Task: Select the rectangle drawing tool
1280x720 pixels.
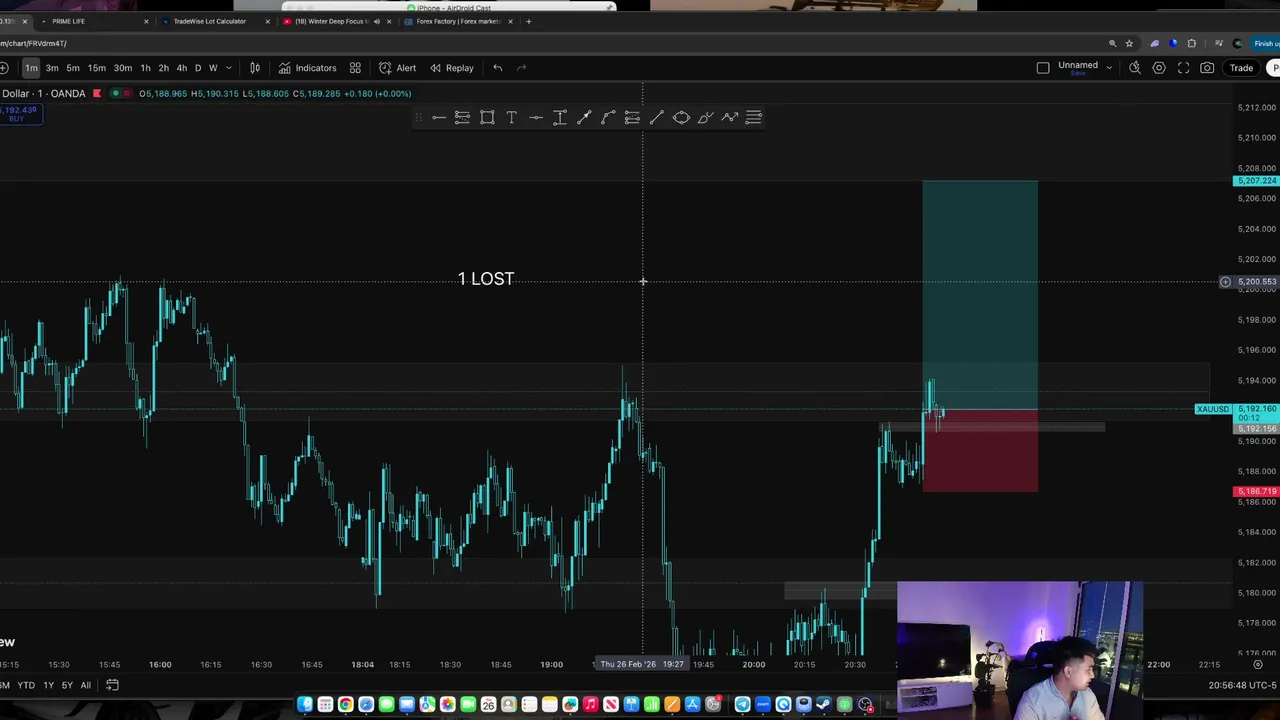Action: coord(487,118)
